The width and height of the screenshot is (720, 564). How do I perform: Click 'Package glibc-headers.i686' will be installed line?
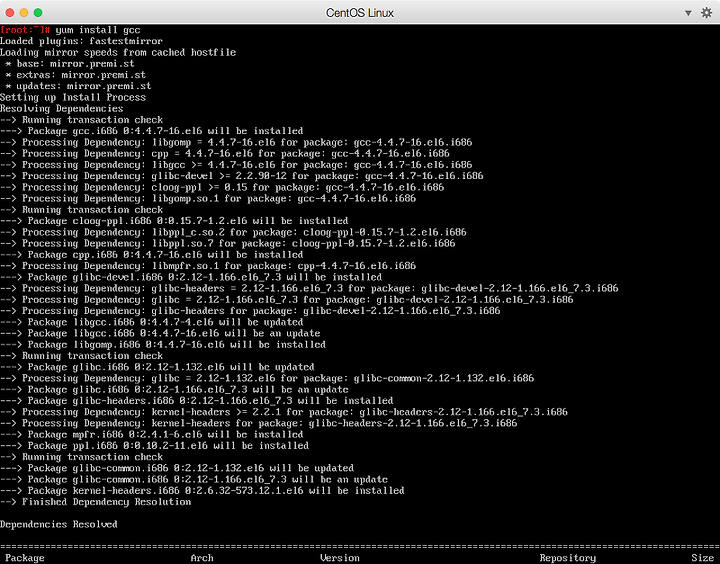pos(197,401)
